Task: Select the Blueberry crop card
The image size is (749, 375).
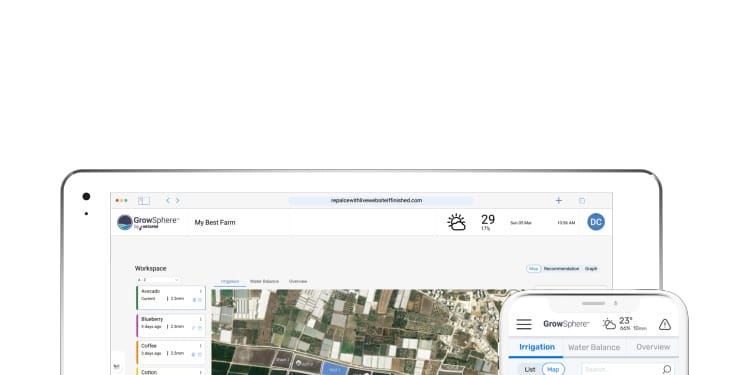Action: click(171, 325)
